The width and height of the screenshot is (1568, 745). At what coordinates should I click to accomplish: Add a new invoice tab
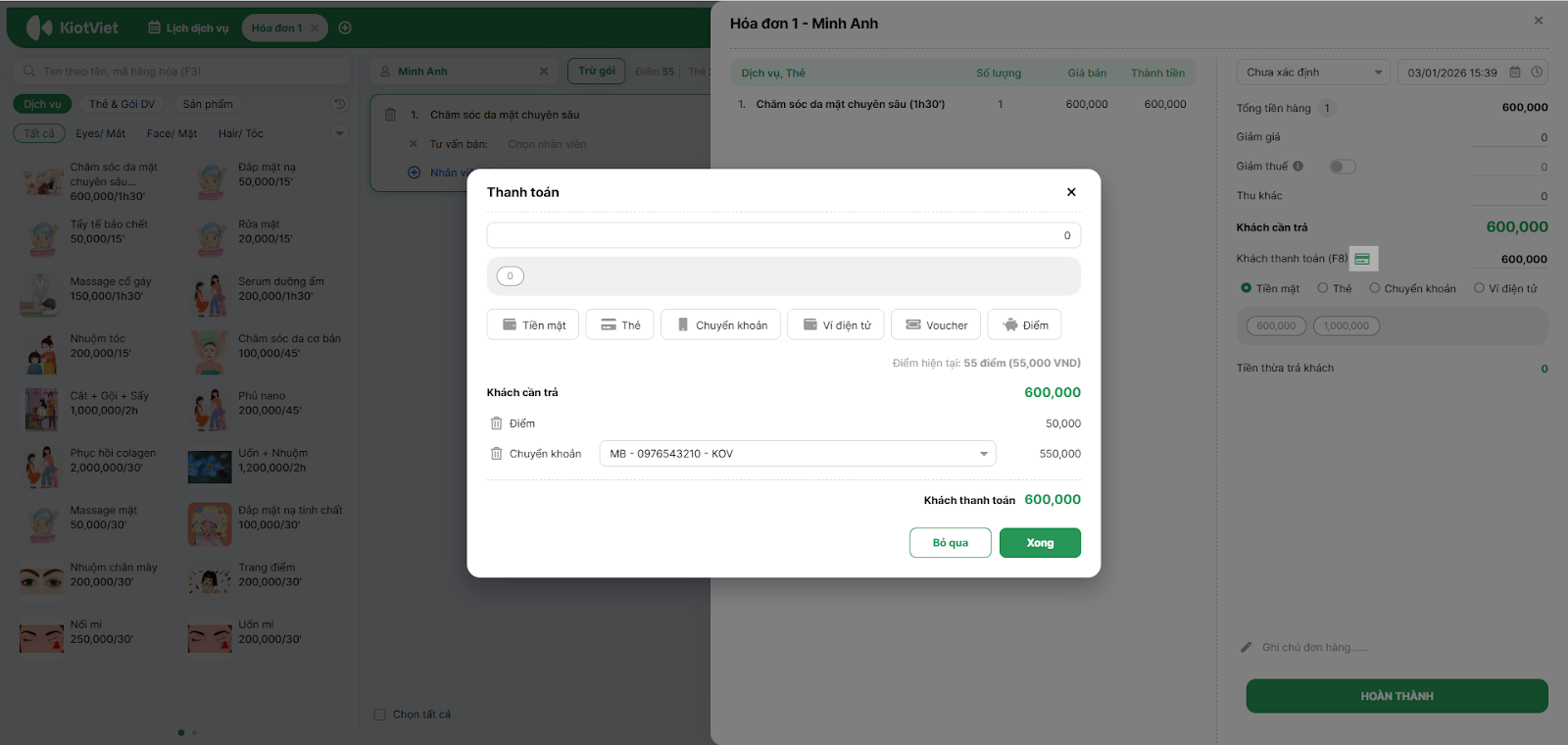coord(345,27)
